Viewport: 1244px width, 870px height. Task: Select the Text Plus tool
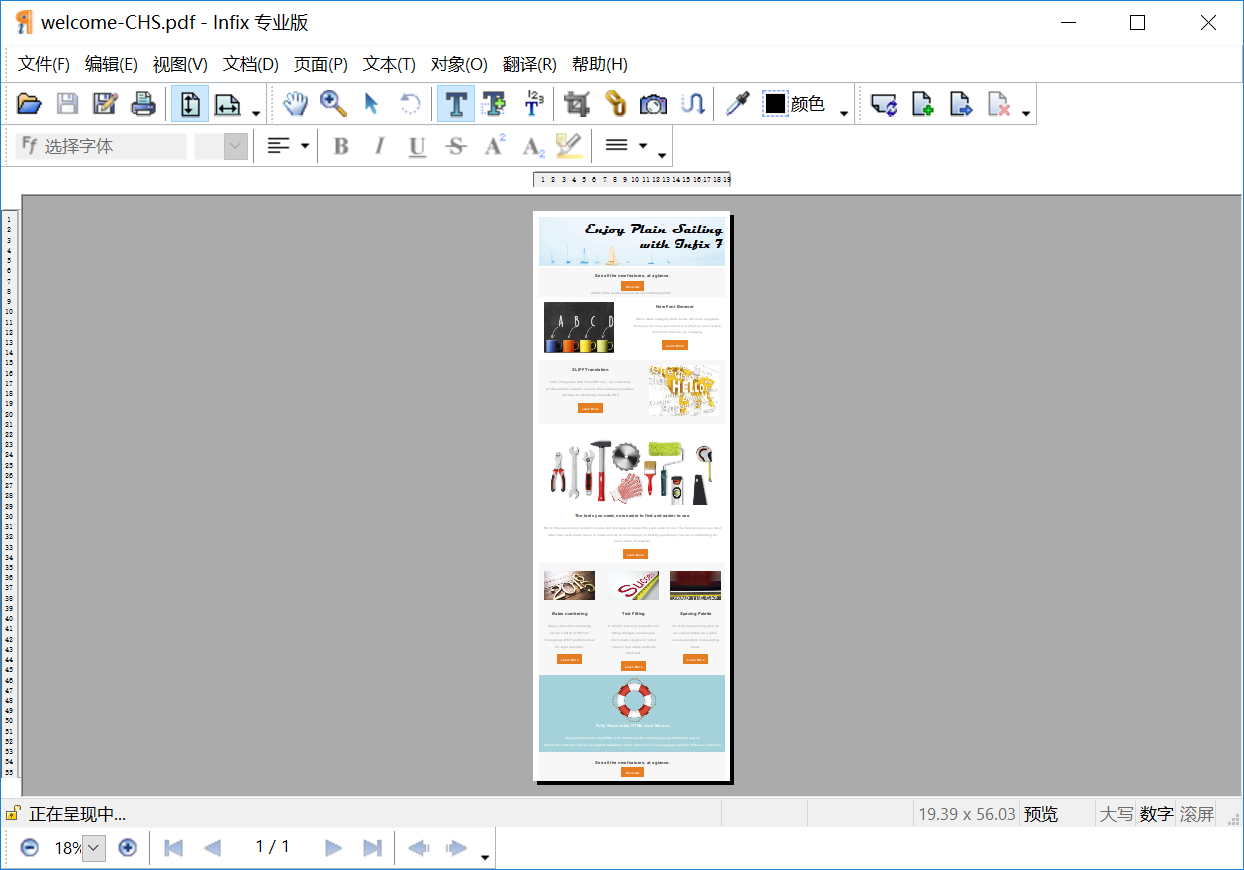(494, 104)
